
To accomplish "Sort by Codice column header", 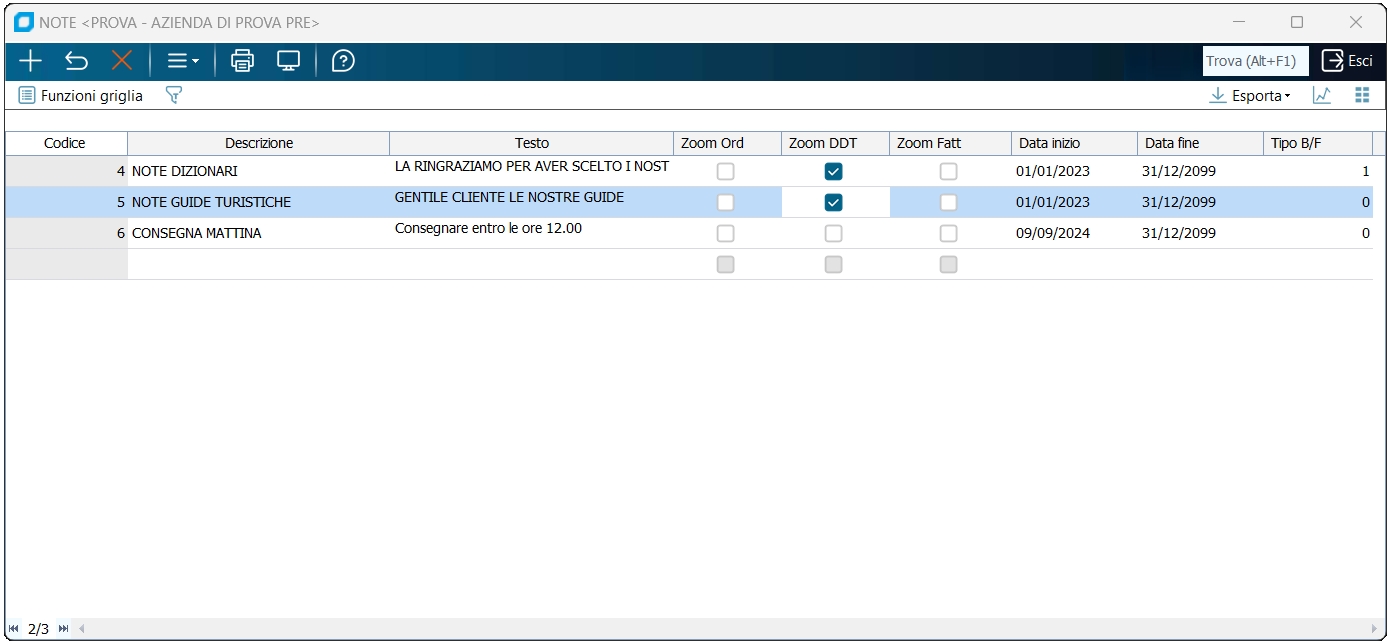I will [x=66, y=143].
